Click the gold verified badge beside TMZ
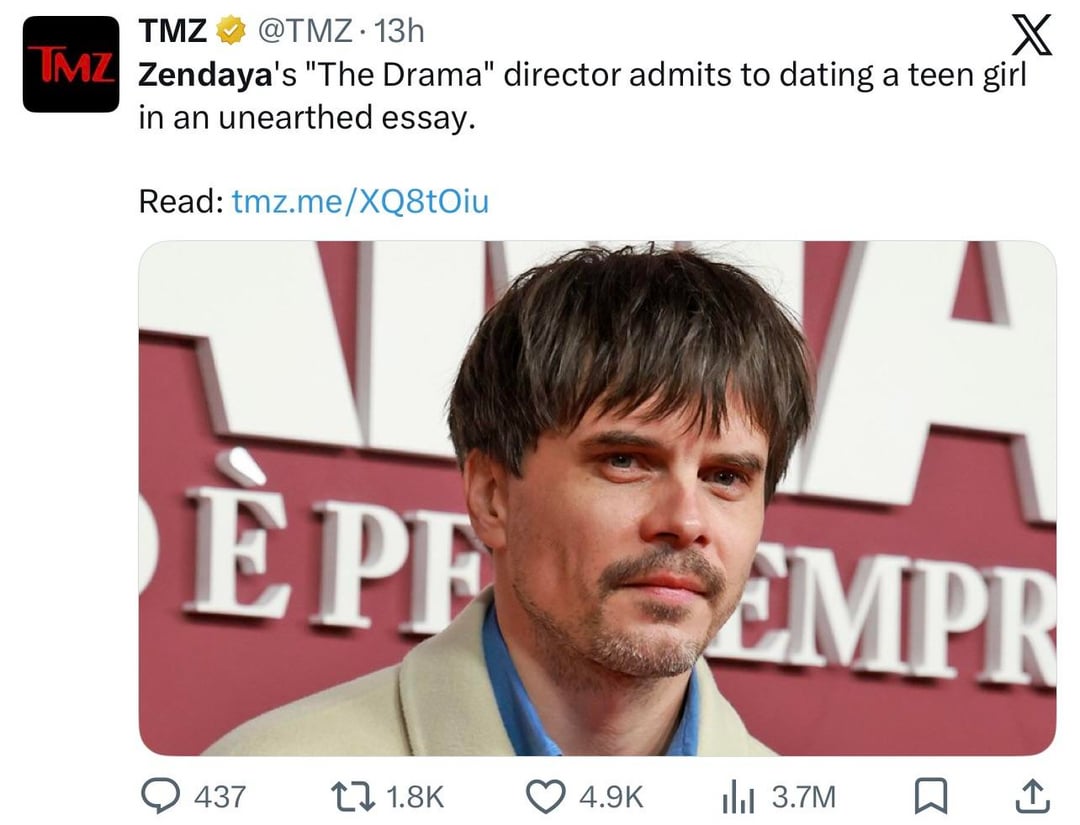The width and height of the screenshot is (1080, 825). pos(231,32)
